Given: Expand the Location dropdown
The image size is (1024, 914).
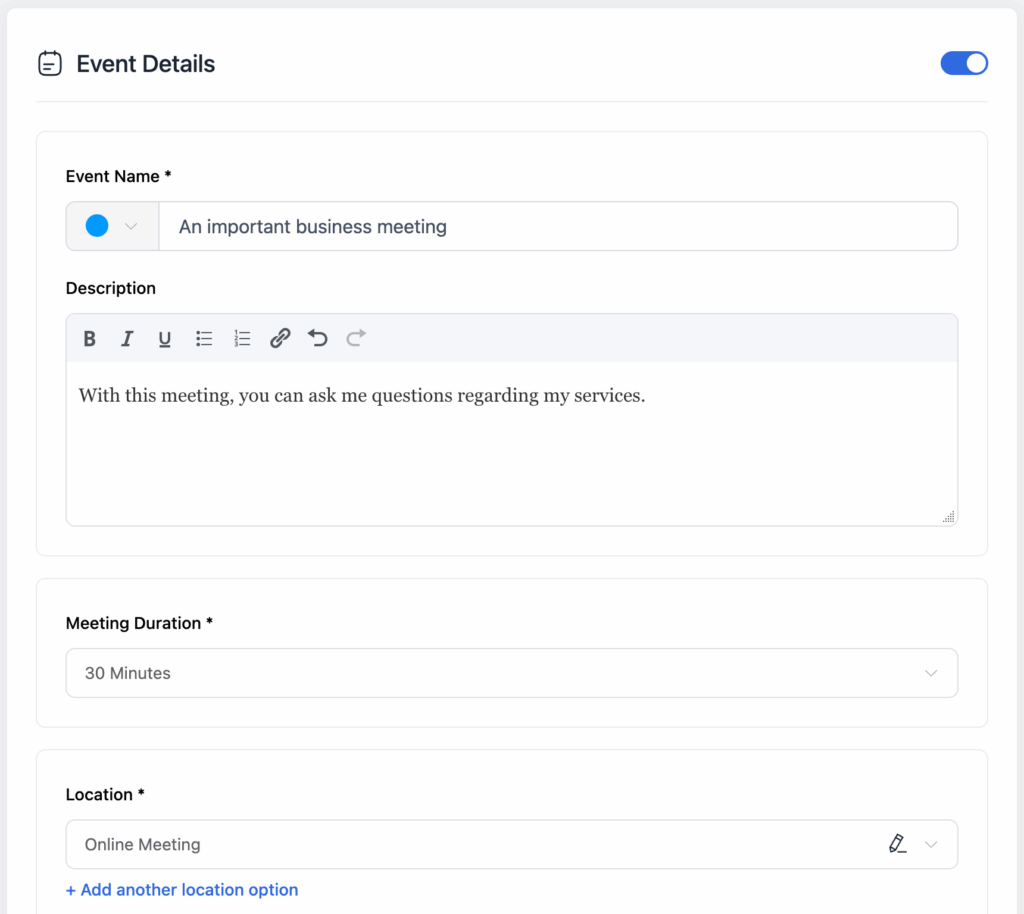Looking at the screenshot, I should tap(930, 844).
